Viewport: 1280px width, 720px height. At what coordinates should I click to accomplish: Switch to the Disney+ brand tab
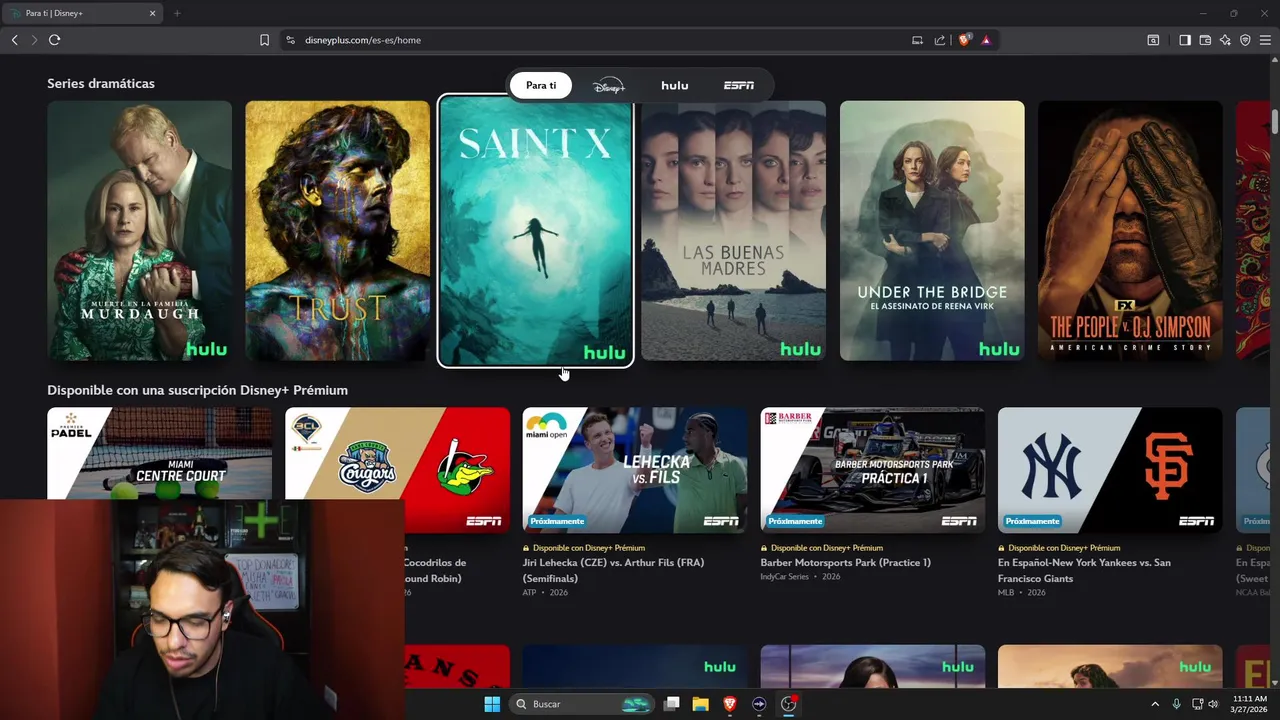608,85
